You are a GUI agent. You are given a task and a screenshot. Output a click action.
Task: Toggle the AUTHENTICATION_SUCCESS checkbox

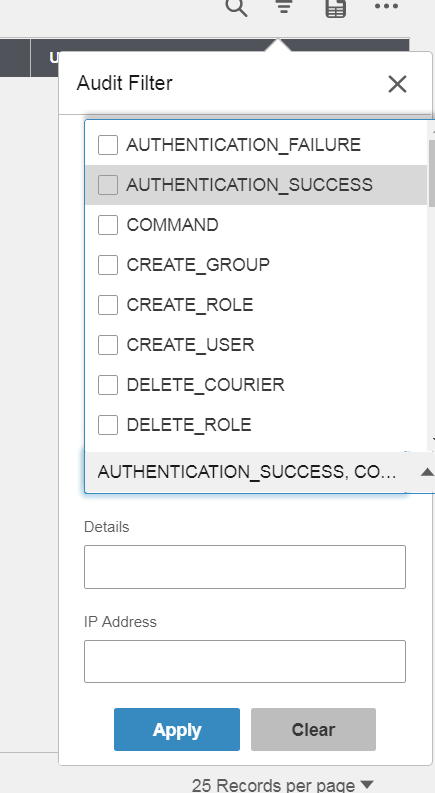click(x=108, y=185)
